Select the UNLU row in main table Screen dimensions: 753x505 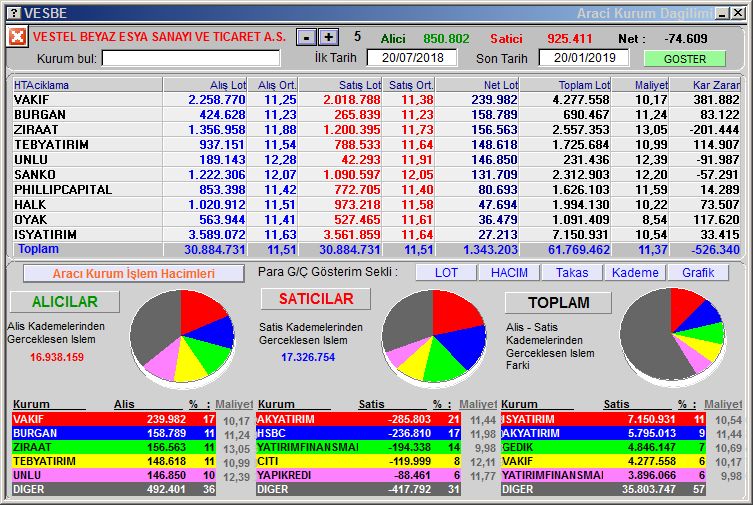coord(376,159)
